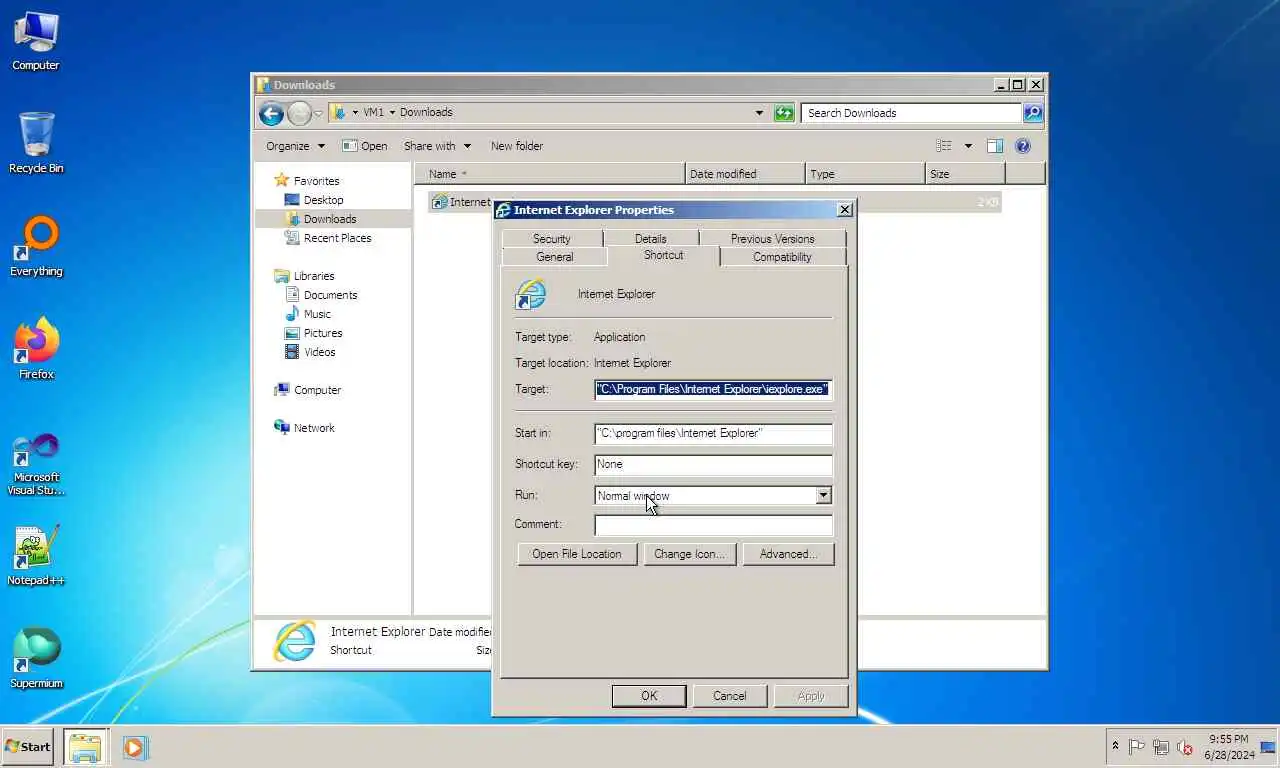Click Windows Explorer taskbar icon

coord(85,747)
